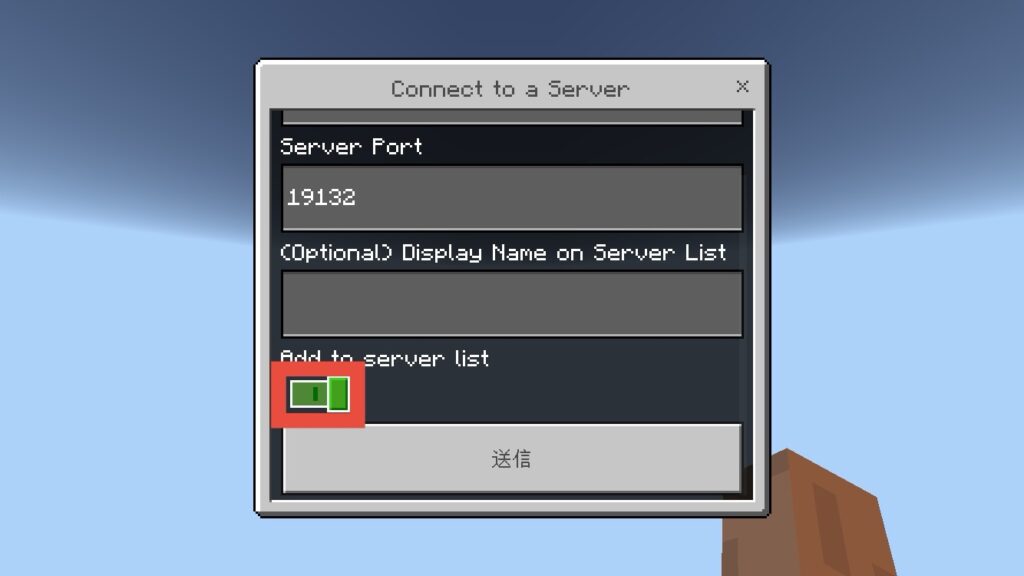The width and height of the screenshot is (1024, 576).
Task: Click the Optional Display Name on Server List label
Action: click(503, 253)
